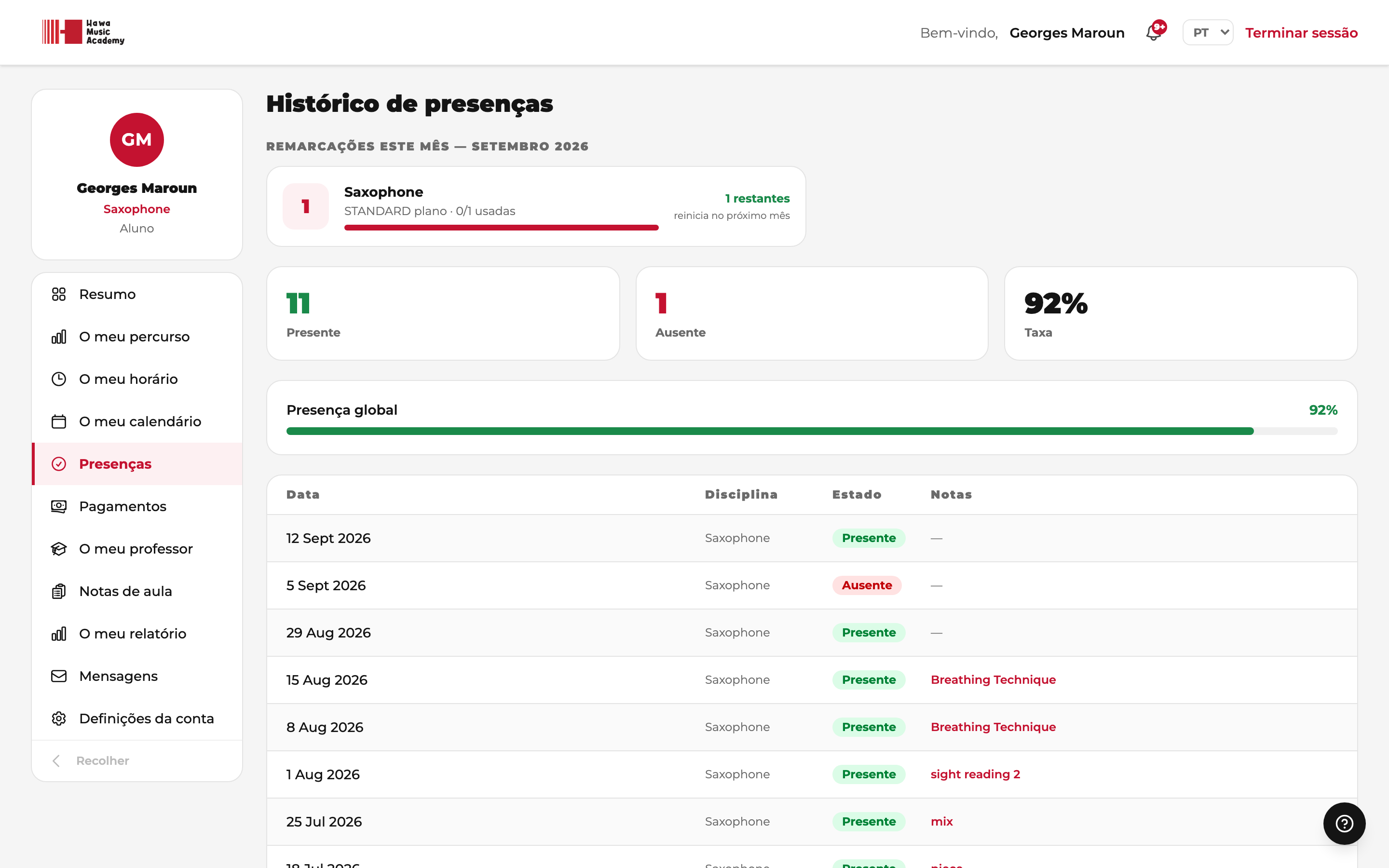Select Pagamentos in the sidebar
1389x868 pixels.
(x=137, y=506)
